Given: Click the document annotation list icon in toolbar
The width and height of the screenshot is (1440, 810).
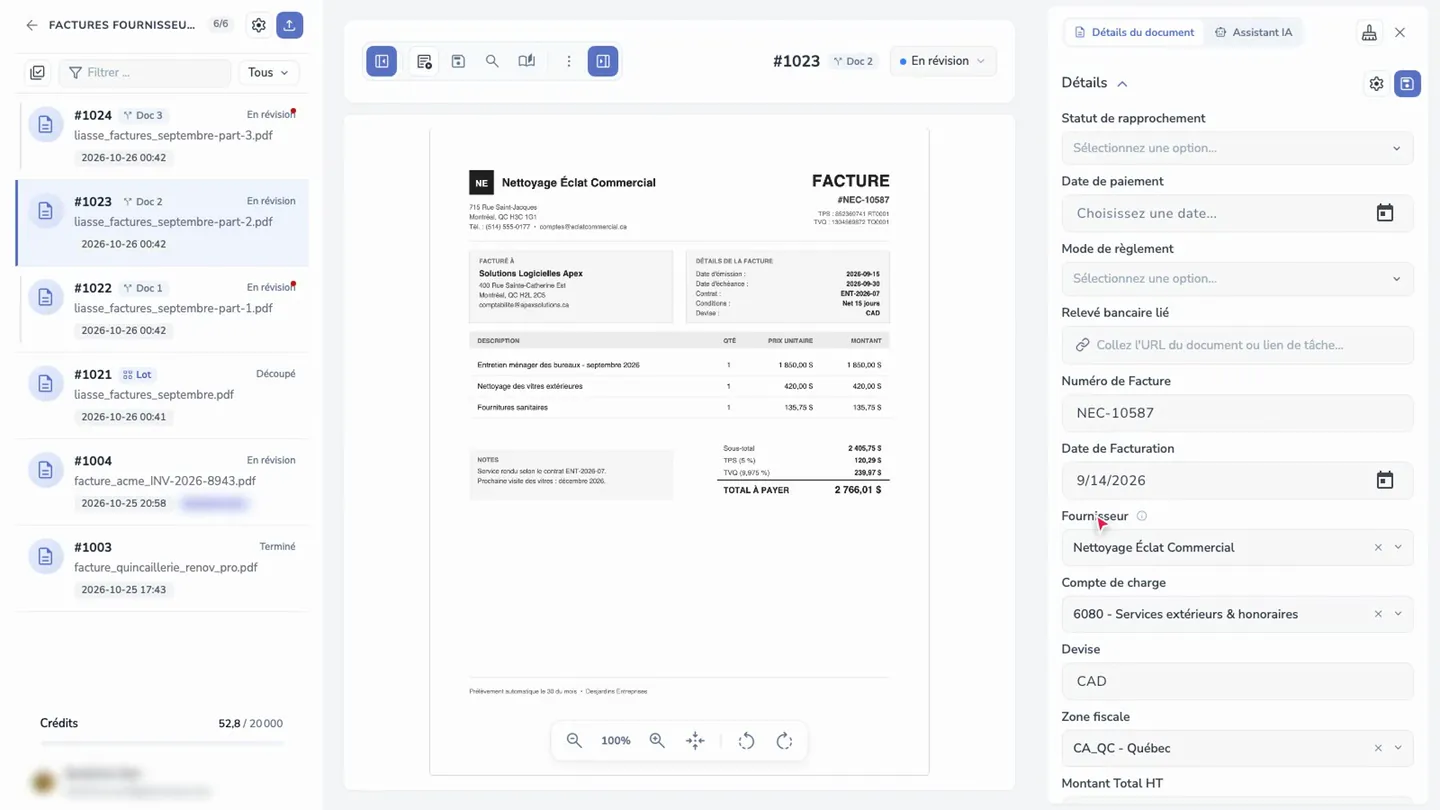Looking at the screenshot, I should point(424,61).
